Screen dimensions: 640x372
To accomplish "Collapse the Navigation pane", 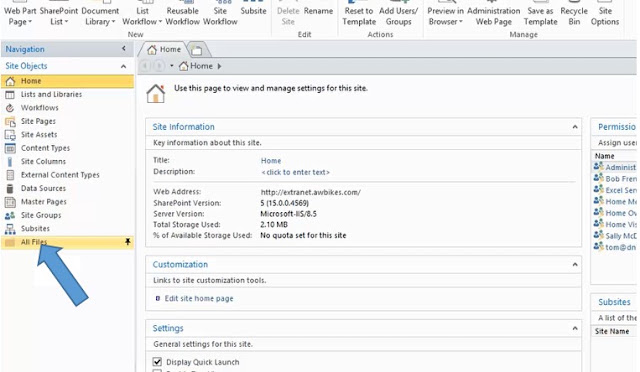I will pyautogui.click(x=124, y=49).
